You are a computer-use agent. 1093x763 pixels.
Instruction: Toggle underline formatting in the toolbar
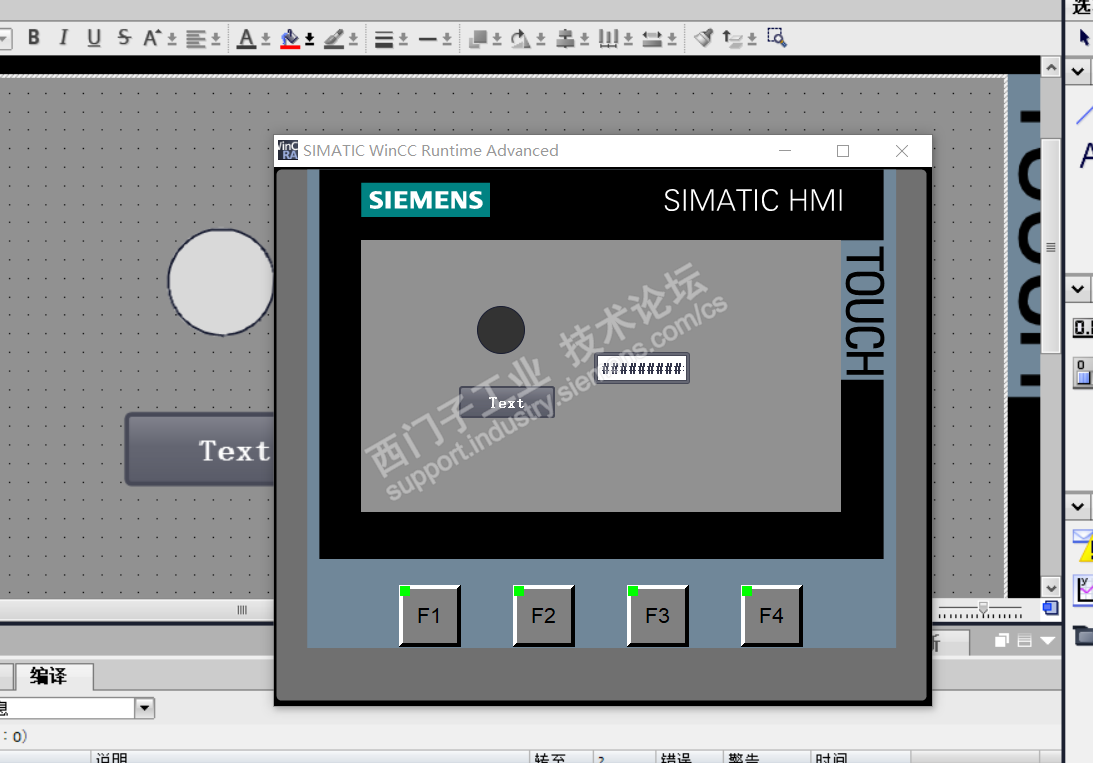tap(94, 38)
